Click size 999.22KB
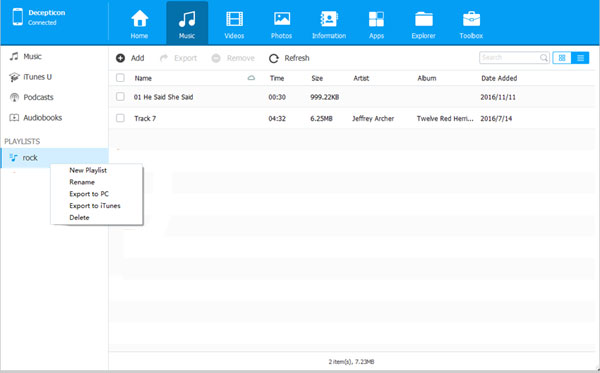Viewport: 600px width, 373px height. [324, 97]
